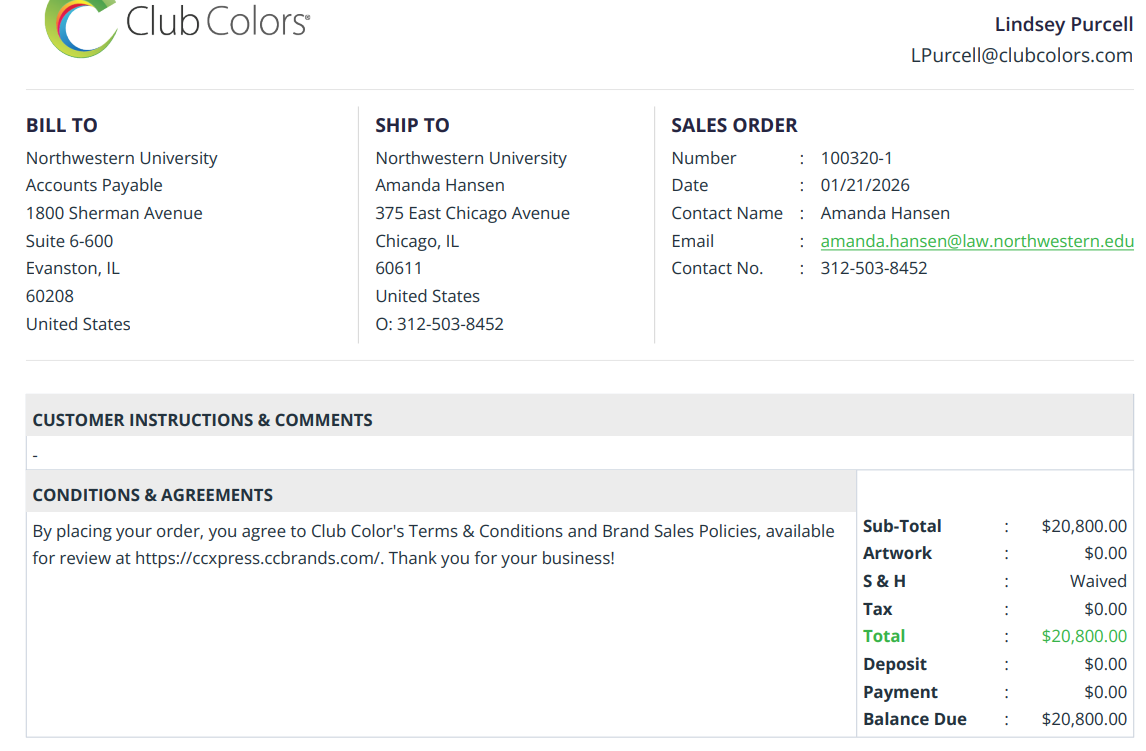Select the 1800 Sherman Avenue address line

[115, 213]
